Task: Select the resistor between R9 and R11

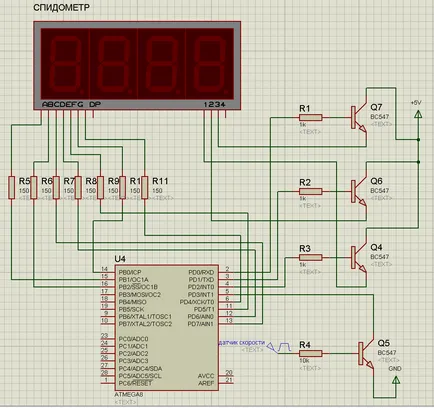Action: pos(122,188)
